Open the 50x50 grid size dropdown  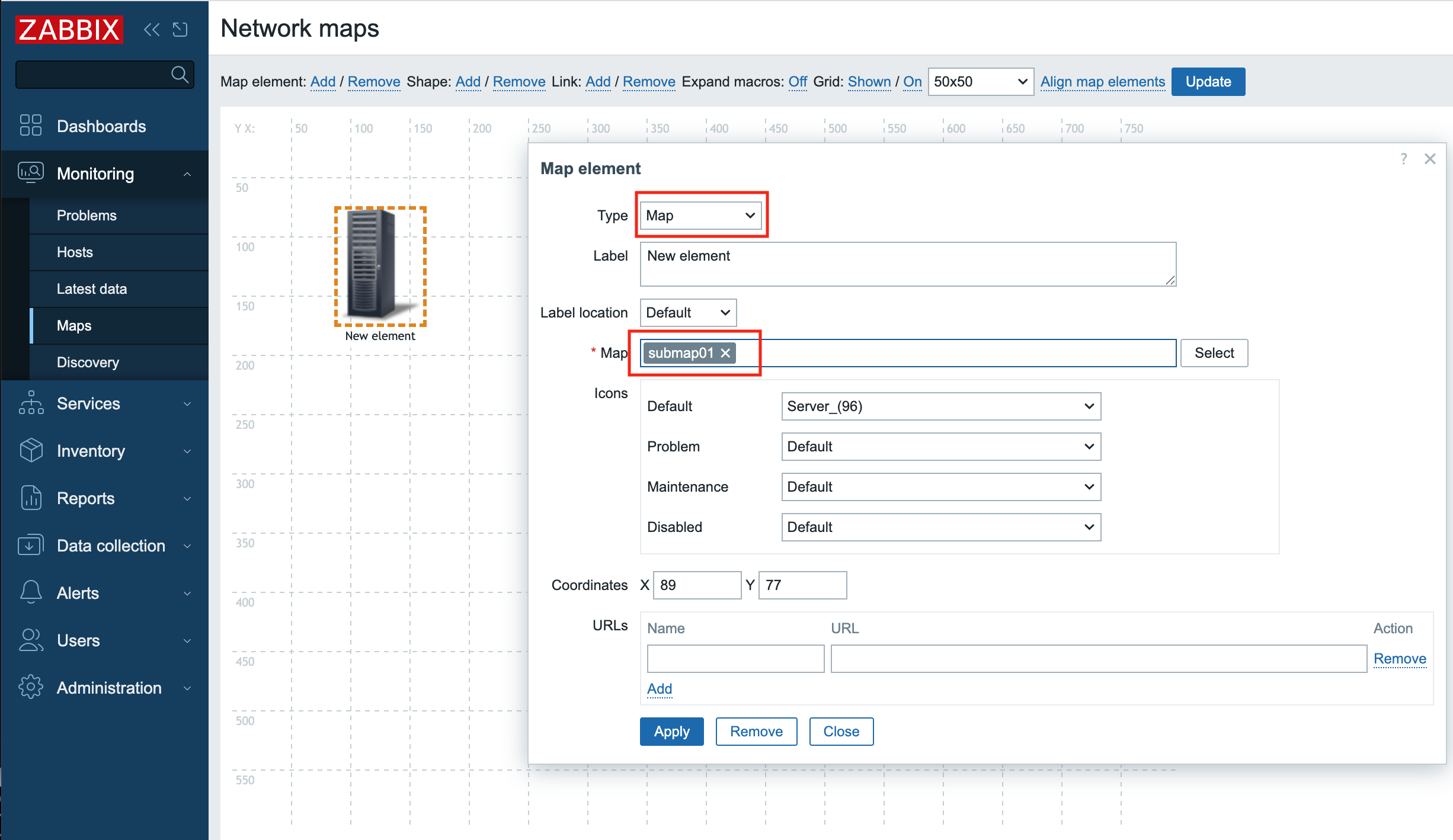click(981, 82)
